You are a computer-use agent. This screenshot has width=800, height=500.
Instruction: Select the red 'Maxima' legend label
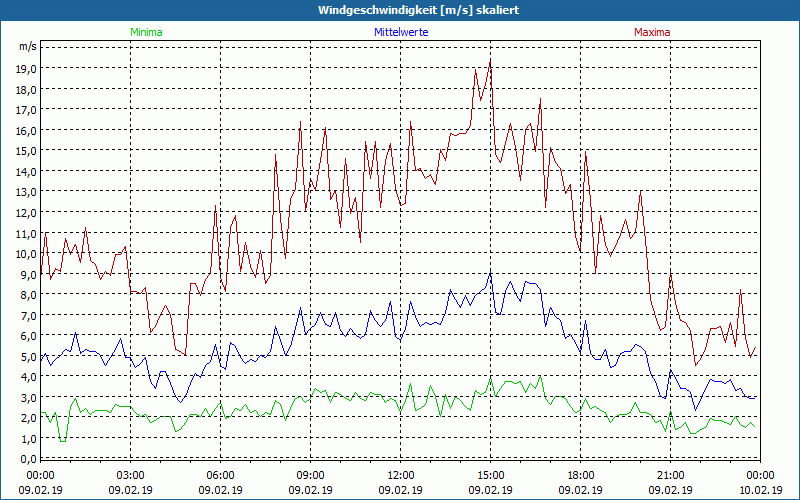point(652,32)
